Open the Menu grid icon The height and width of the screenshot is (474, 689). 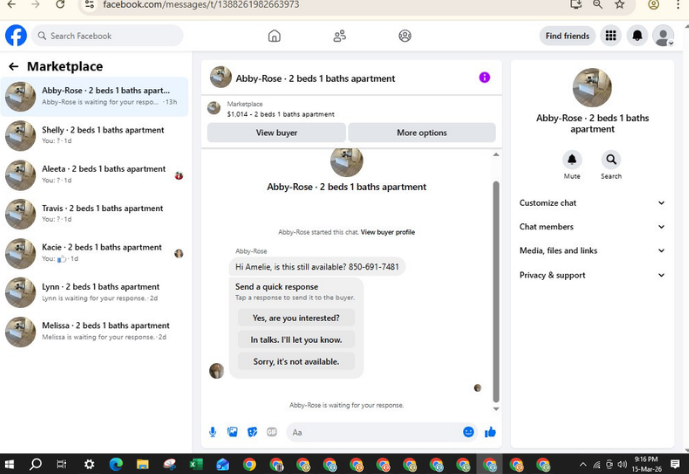[610, 36]
